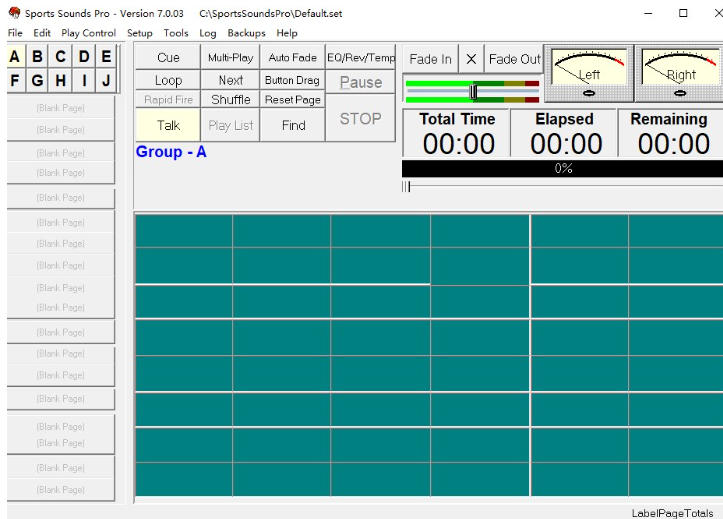Switch to group letter J
The height and width of the screenshot is (519, 723).
(x=105, y=80)
